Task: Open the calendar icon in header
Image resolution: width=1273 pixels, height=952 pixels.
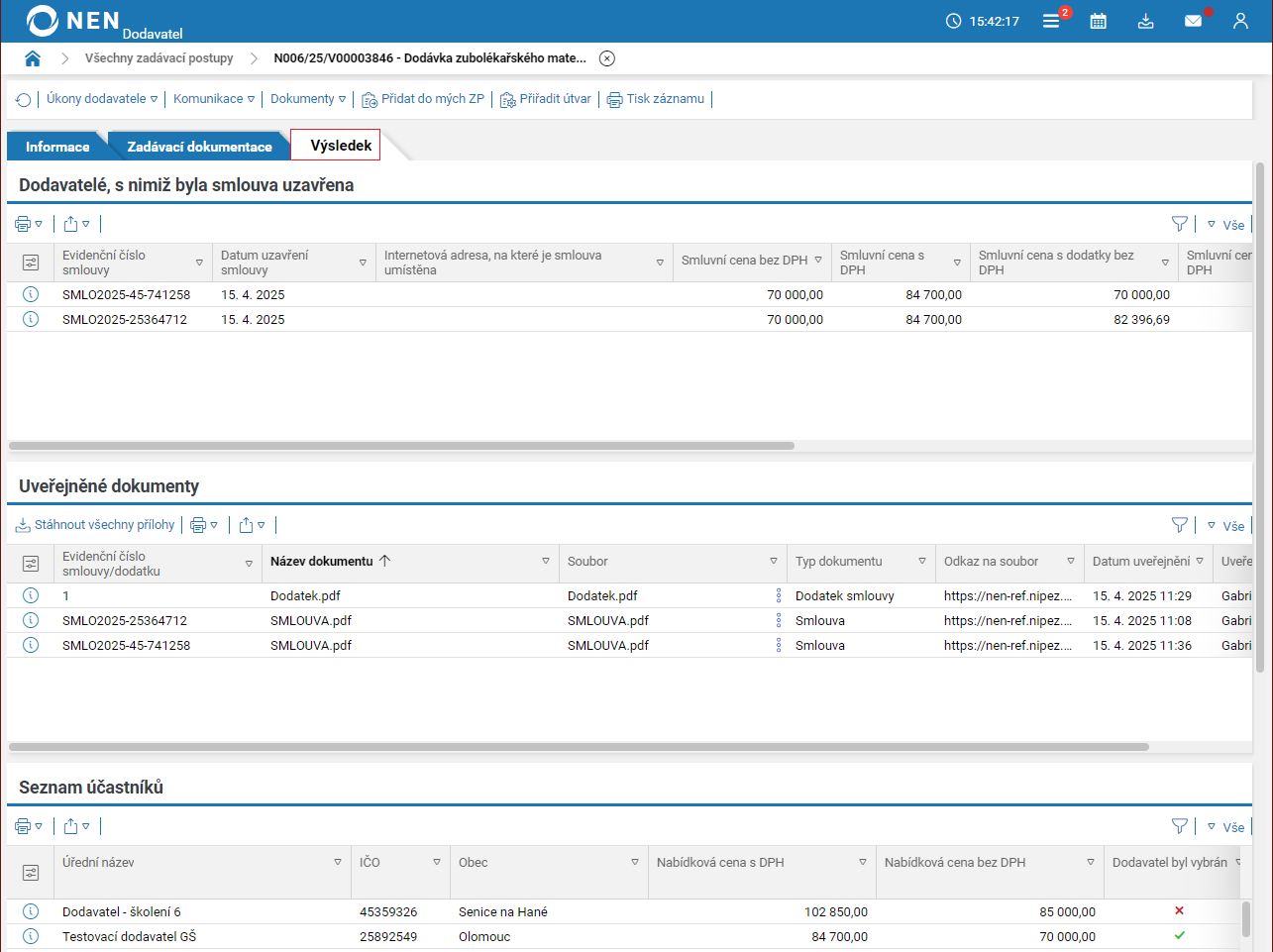Action: tap(1098, 21)
